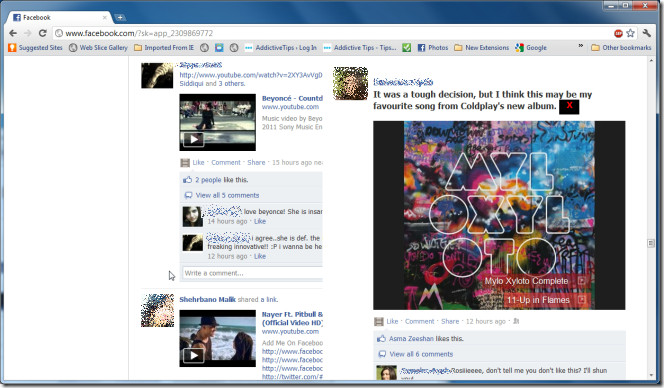Open 2 people who like this
Viewport: 664px width, 388px height.
(208, 180)
